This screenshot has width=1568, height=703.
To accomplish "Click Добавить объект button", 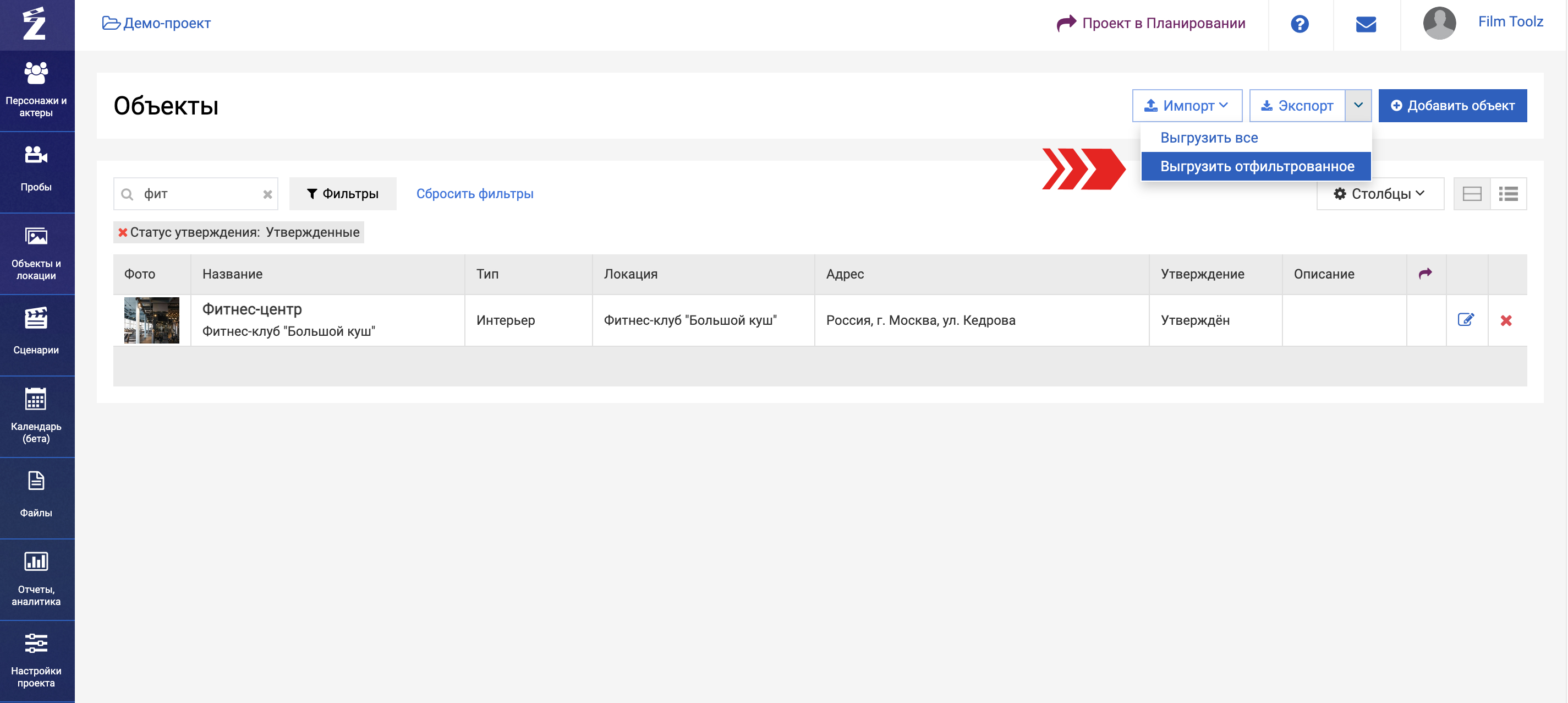I will pos(1452,105).
